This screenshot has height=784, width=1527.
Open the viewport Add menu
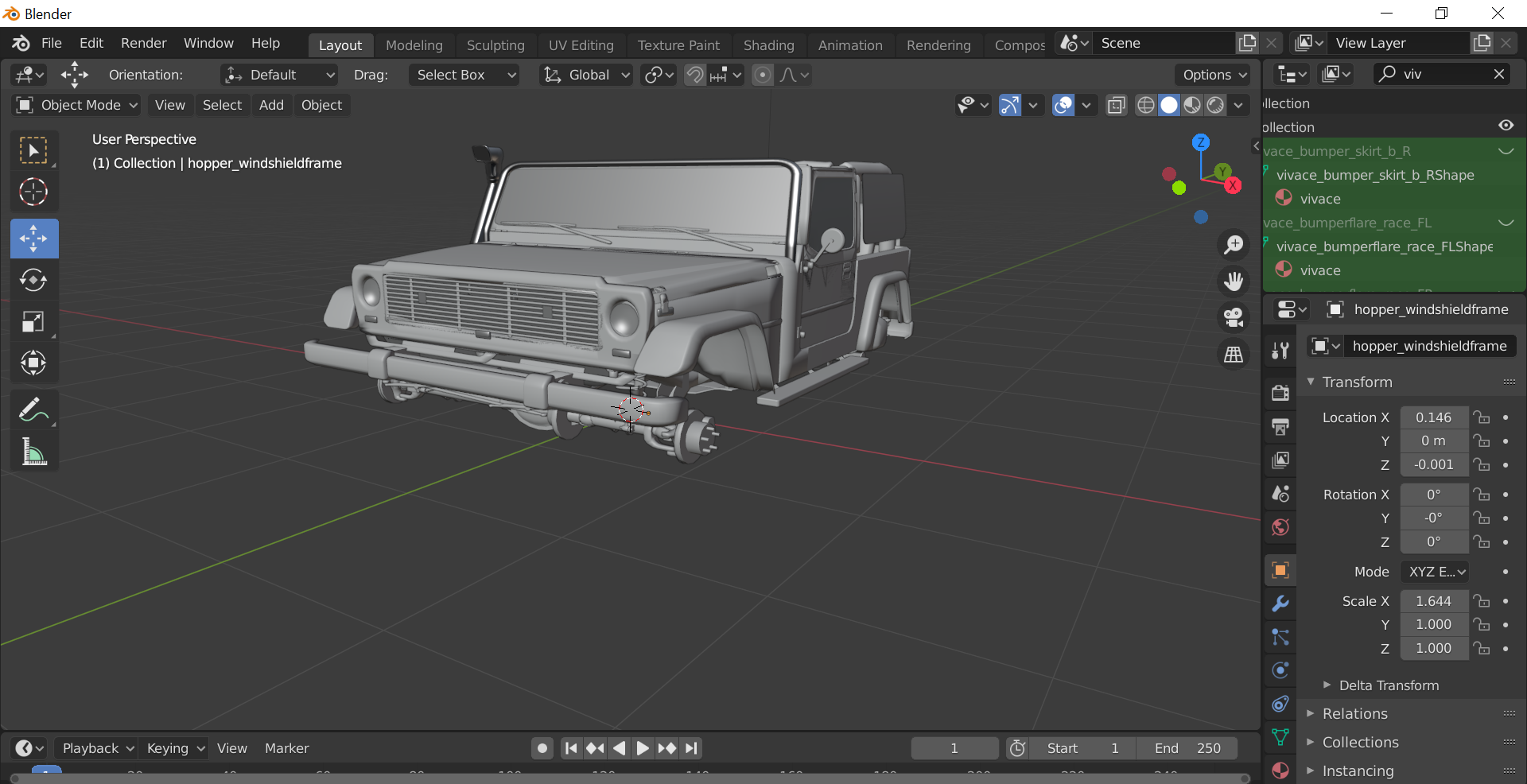point(271,105)
